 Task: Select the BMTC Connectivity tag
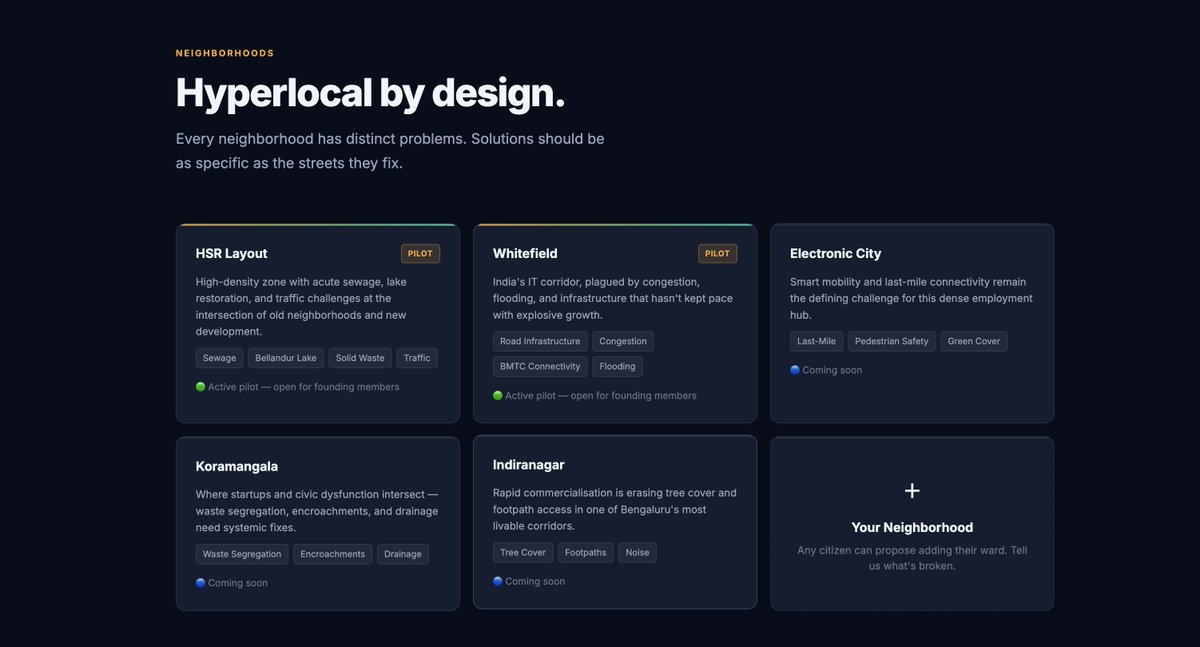[540, 367]
